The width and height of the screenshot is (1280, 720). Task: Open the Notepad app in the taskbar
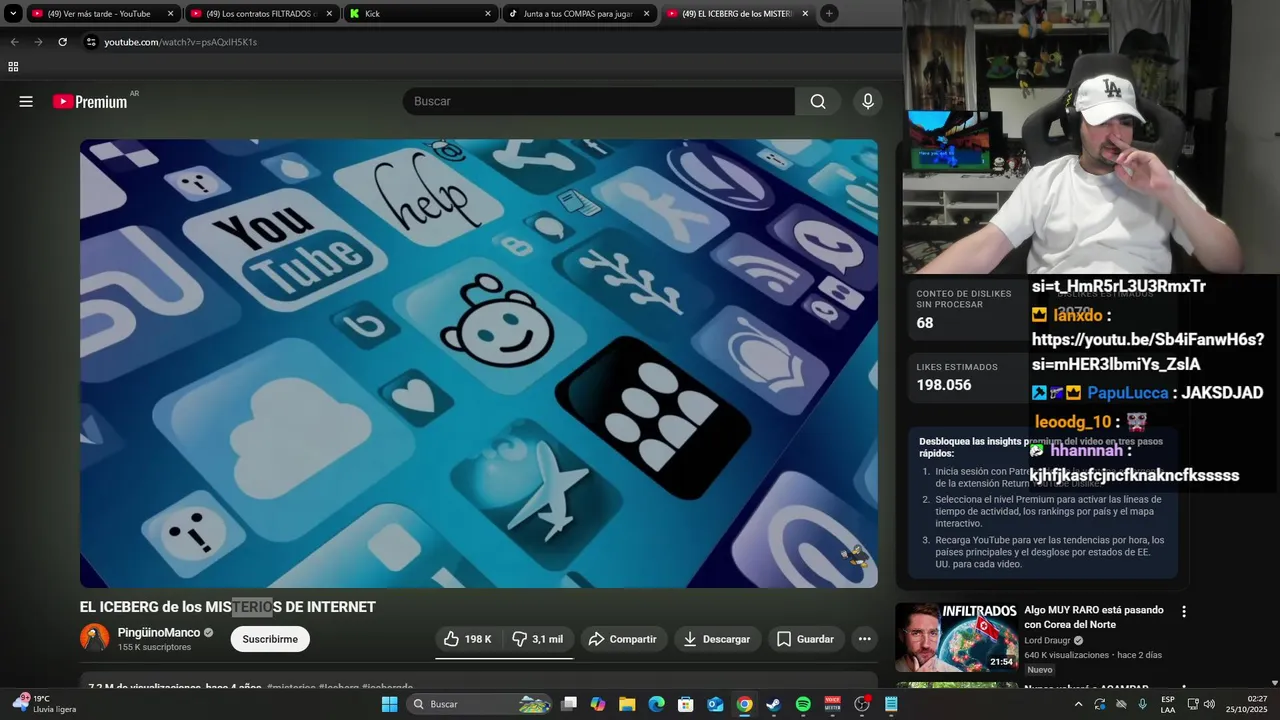click(891, 704)
